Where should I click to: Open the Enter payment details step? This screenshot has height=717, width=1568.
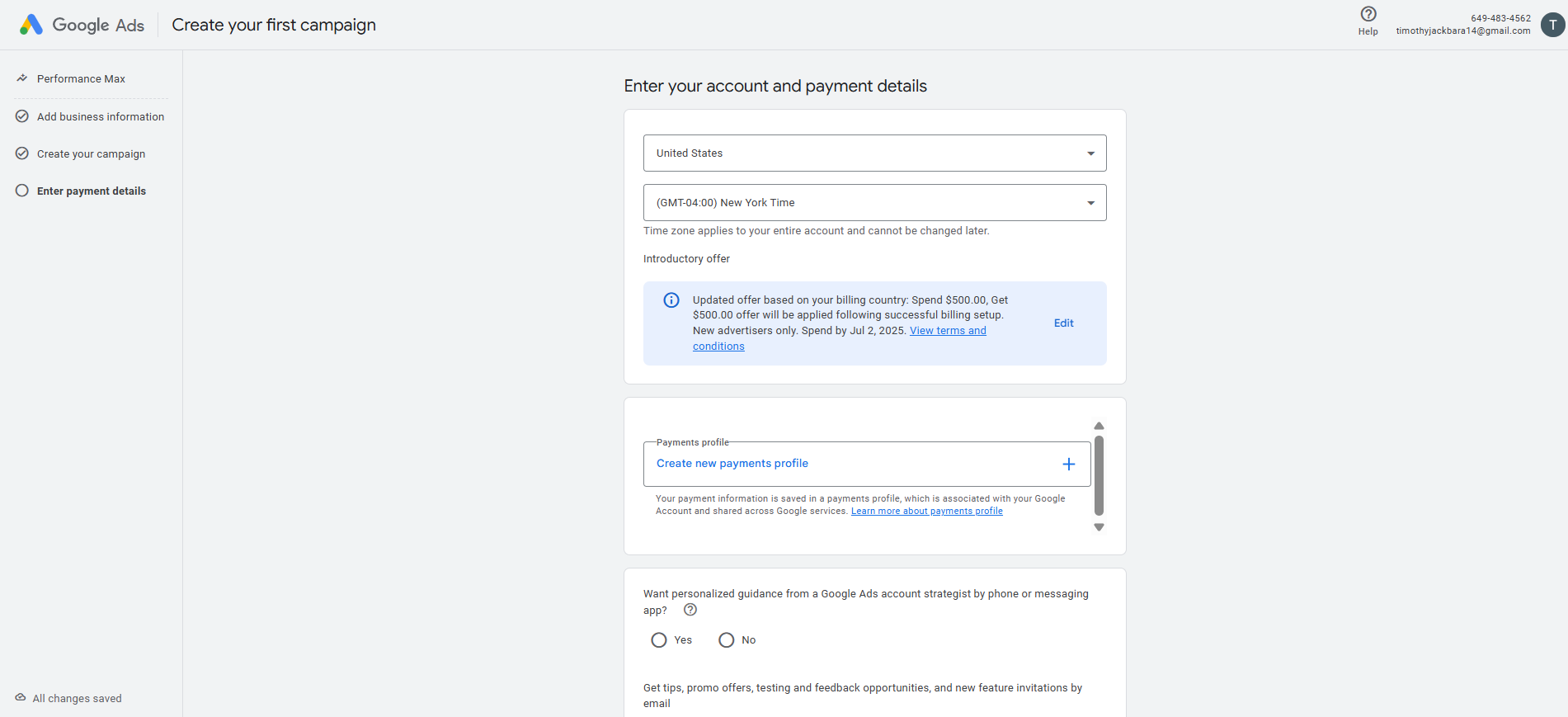pyautogui.click(x=91, y=191)
